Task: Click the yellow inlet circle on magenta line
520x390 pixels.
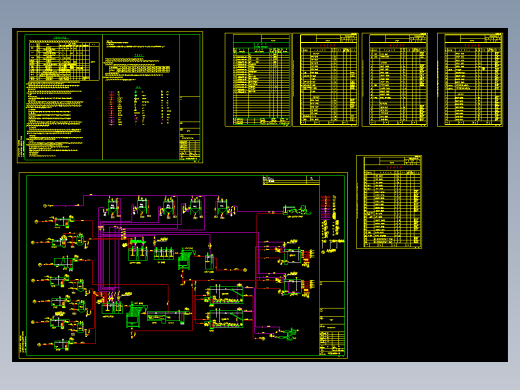Action: tap(45, 206)
